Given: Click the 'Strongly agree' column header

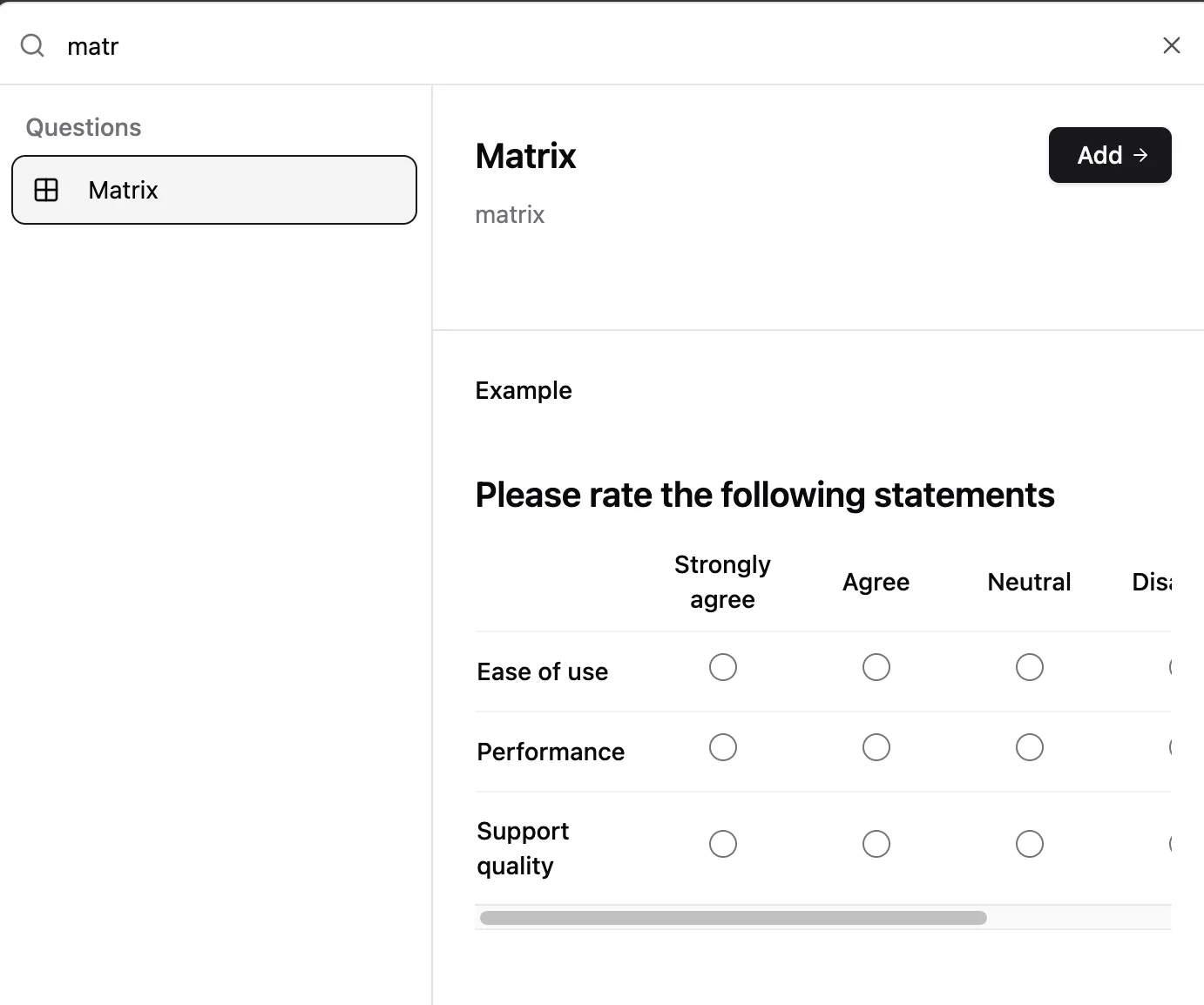Looking at the screenshot, I should [x=723, y=582].
